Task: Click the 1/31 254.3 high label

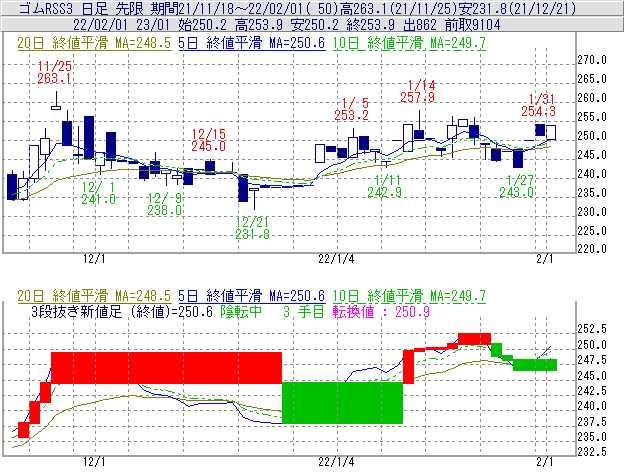Action: click(538, 105)
